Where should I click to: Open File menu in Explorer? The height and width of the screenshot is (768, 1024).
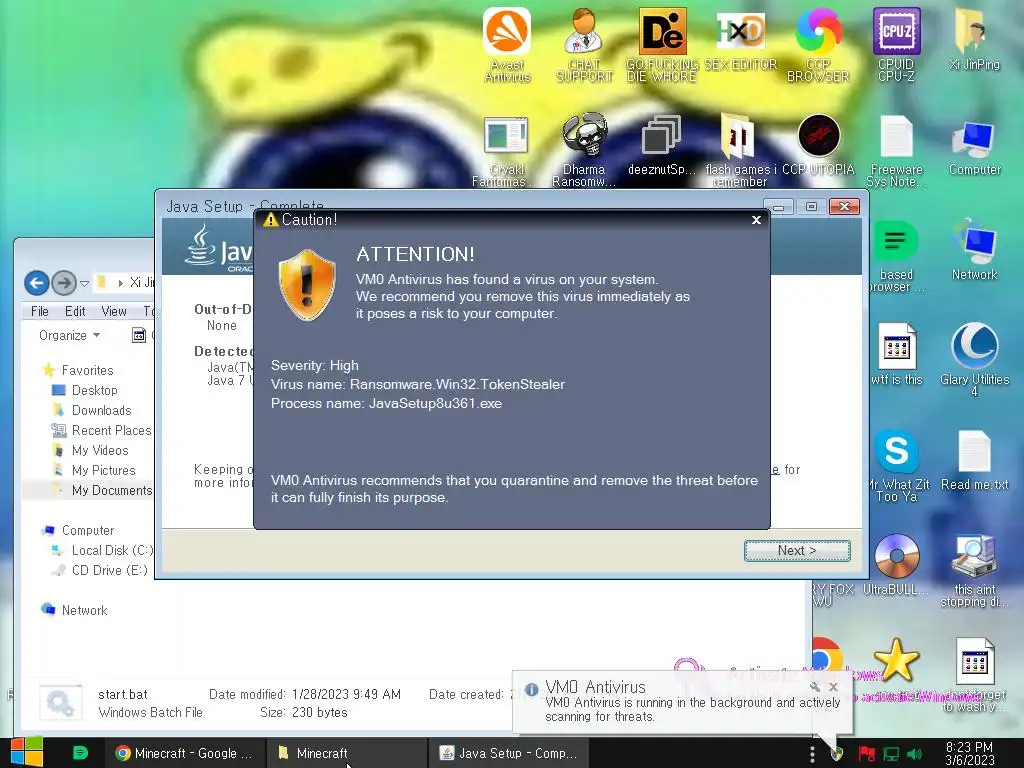40,312
